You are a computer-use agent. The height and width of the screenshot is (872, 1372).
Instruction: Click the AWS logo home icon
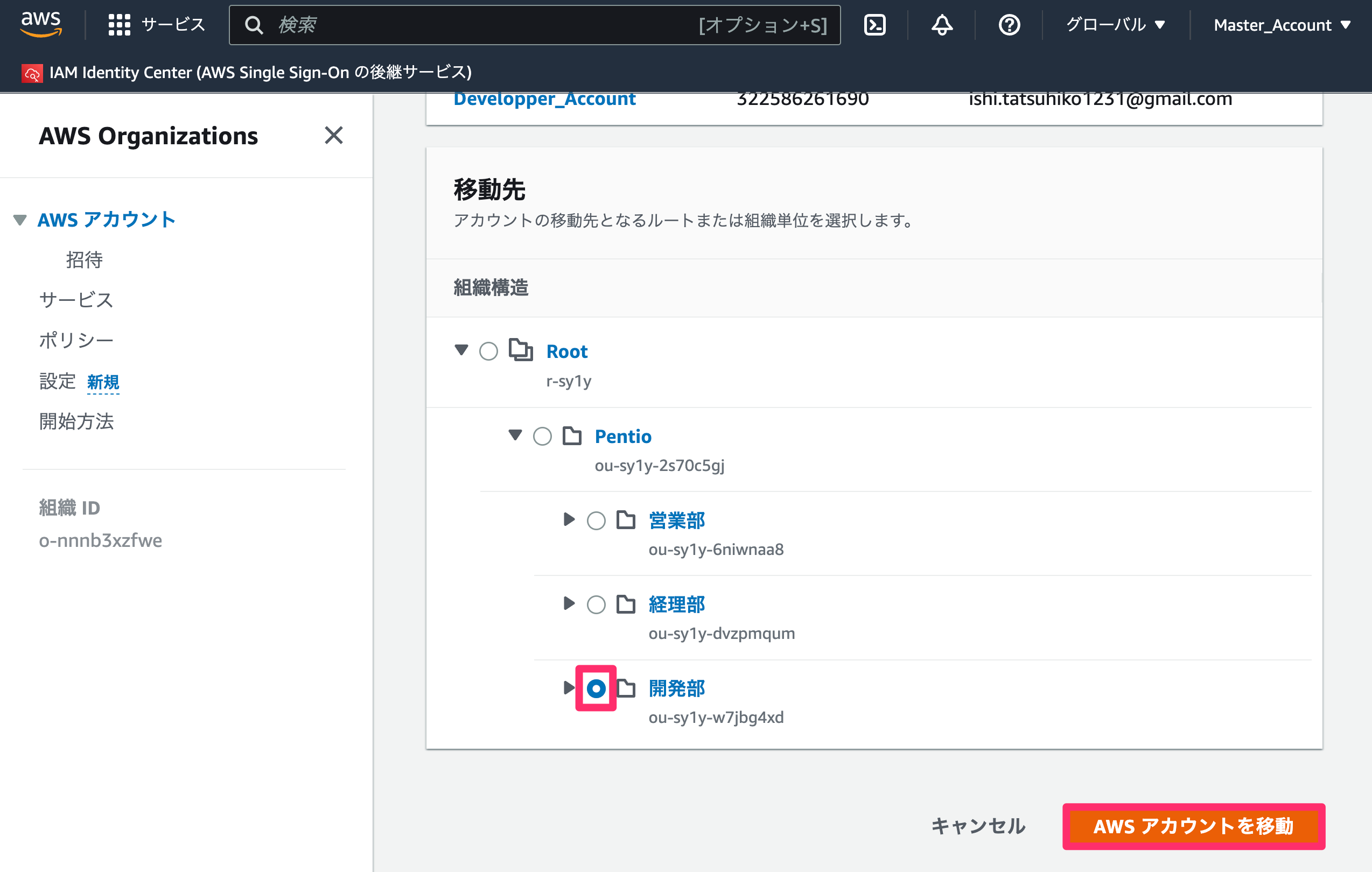tap(41, 24)
